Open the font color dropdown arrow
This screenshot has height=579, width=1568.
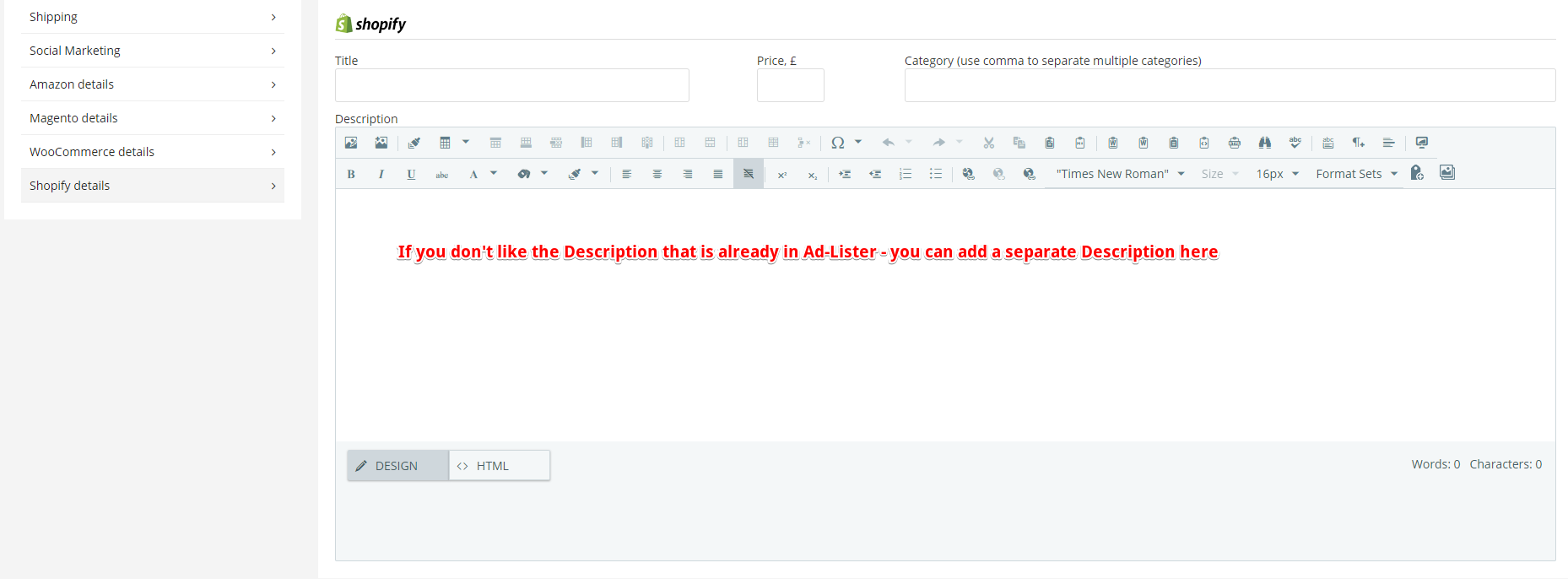coord(494,173)
